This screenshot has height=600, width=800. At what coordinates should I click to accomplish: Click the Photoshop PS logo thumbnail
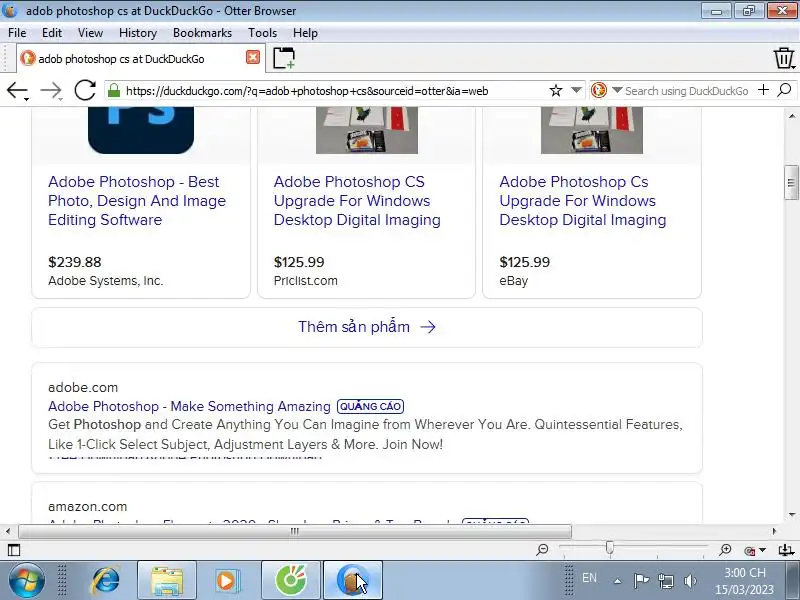click(x=141, y=130)
